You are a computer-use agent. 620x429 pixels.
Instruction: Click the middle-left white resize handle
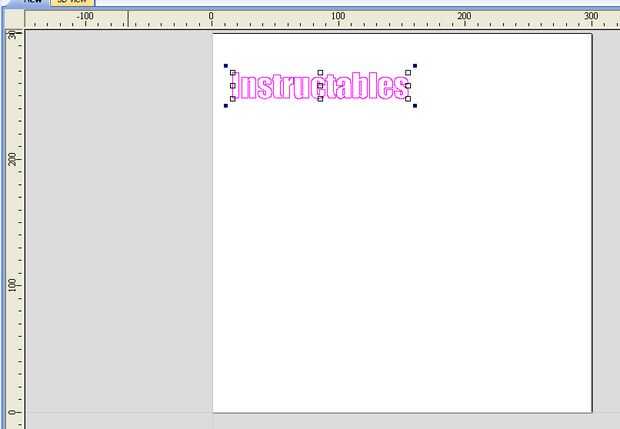tap(233, 85)
